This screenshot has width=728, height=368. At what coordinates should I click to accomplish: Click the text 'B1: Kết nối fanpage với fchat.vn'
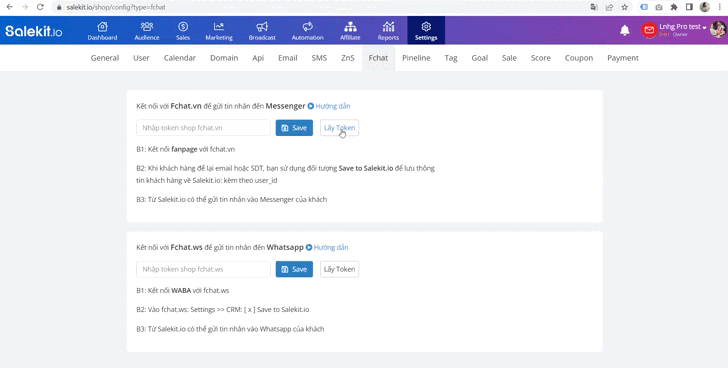click(x=186, y=149)
